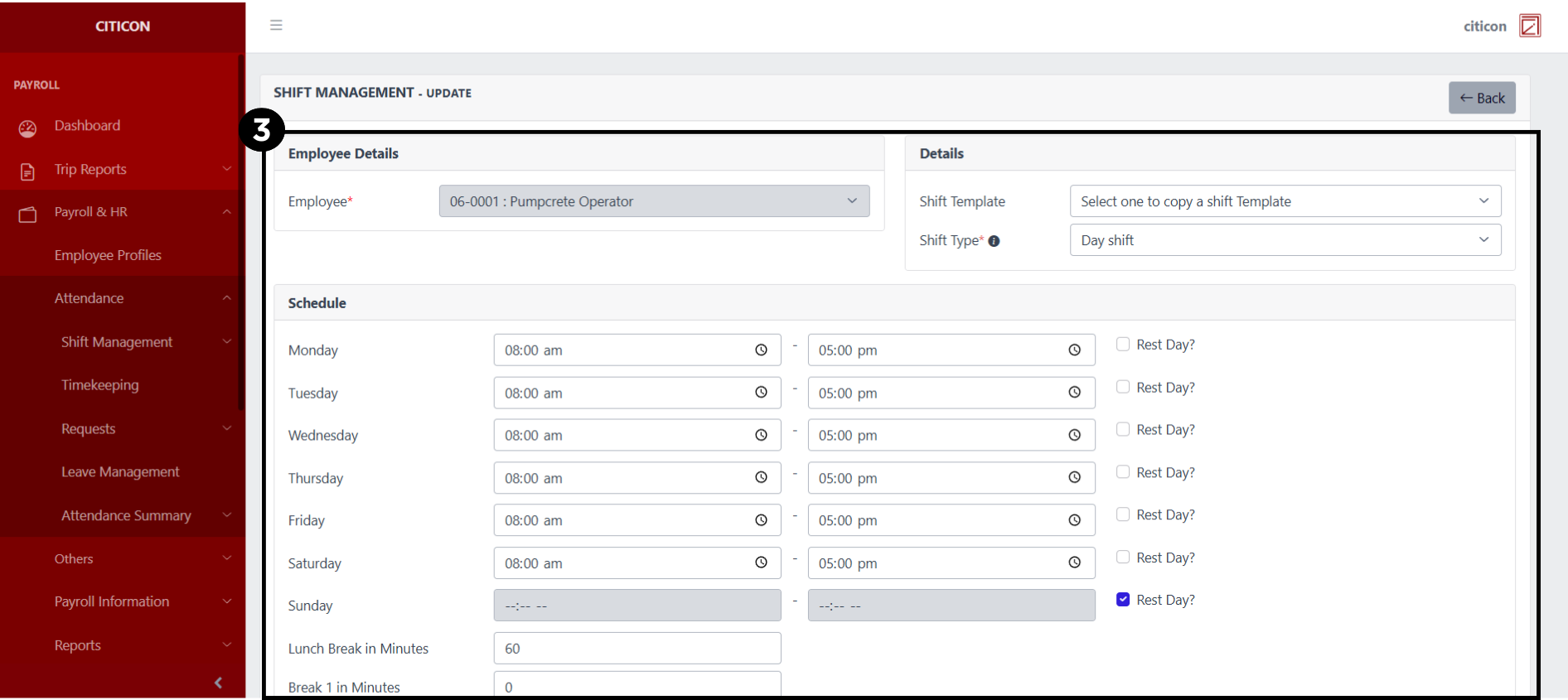Open the Shift Template dropdown
Image resolution: width=1568 pixels, height=700 pixels.
1285,201
